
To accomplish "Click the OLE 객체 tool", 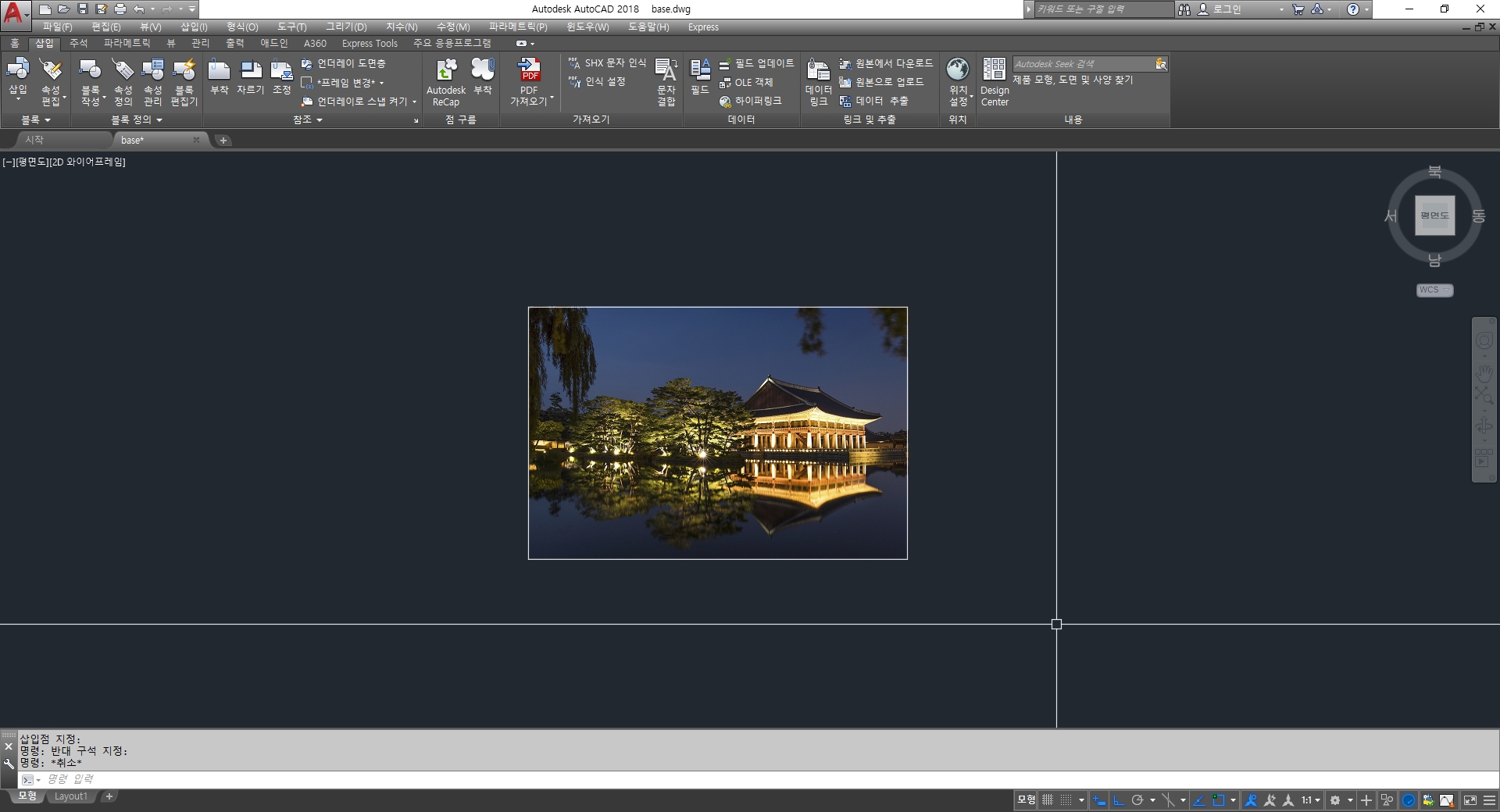I will point(746,82).
